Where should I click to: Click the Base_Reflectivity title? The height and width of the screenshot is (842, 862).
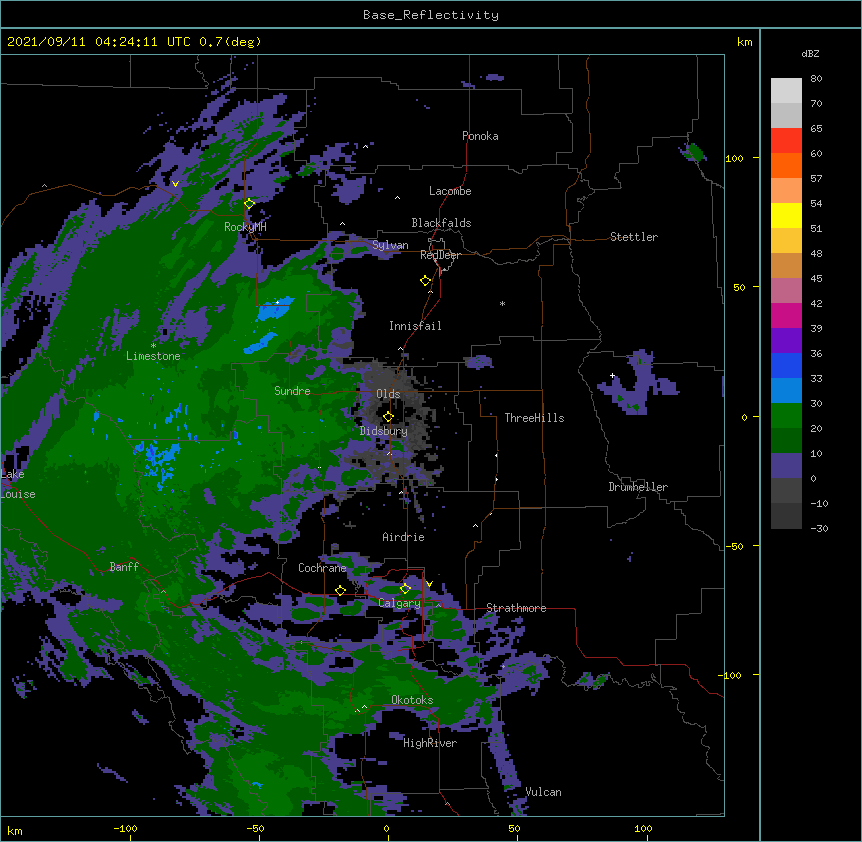pyautogui.click(x=431, y=15)
